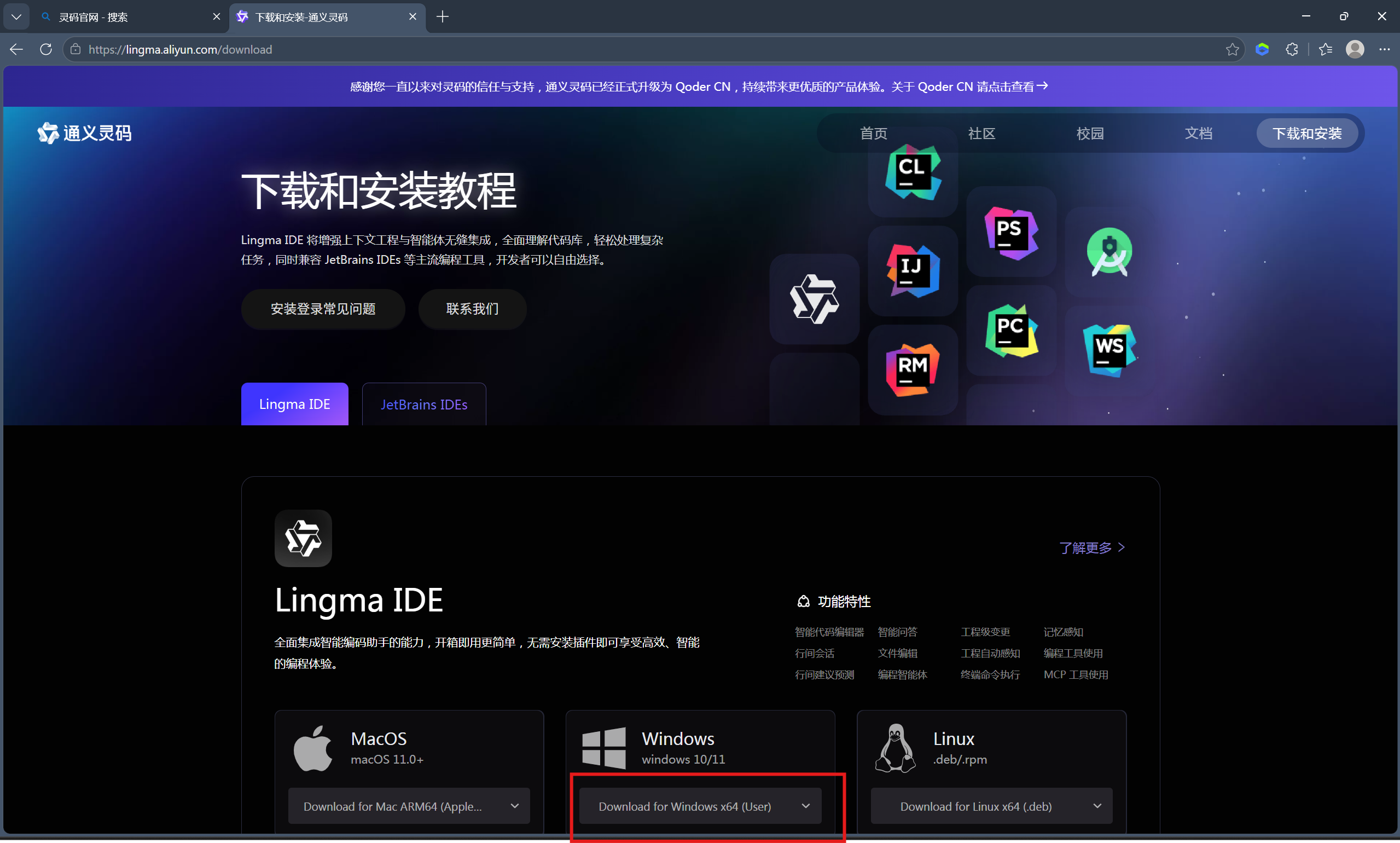The image size is (1400, 843).
Task: Click the 智能代码编辑器 feature text
Action: (x=829, y=632)
